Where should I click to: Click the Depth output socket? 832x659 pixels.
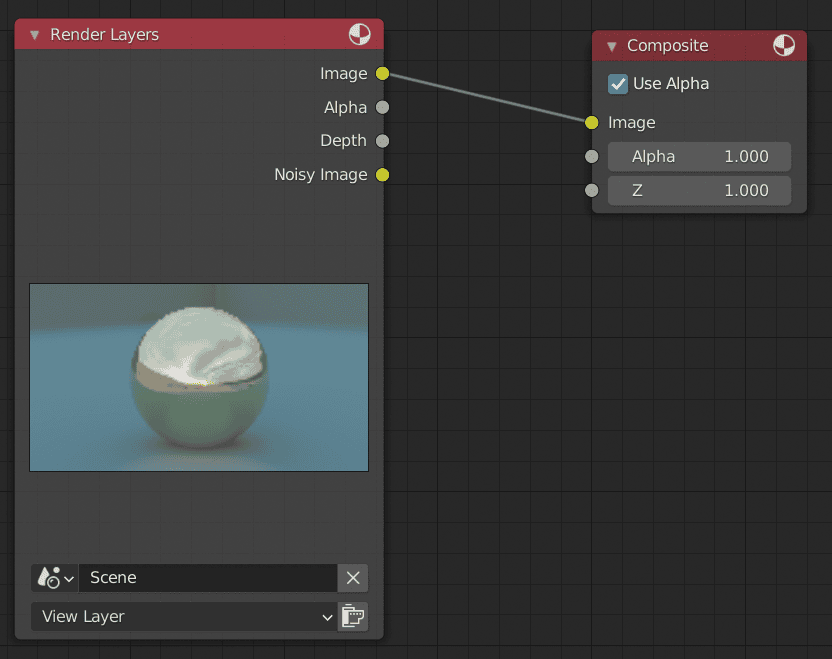(x=381, y=140)
